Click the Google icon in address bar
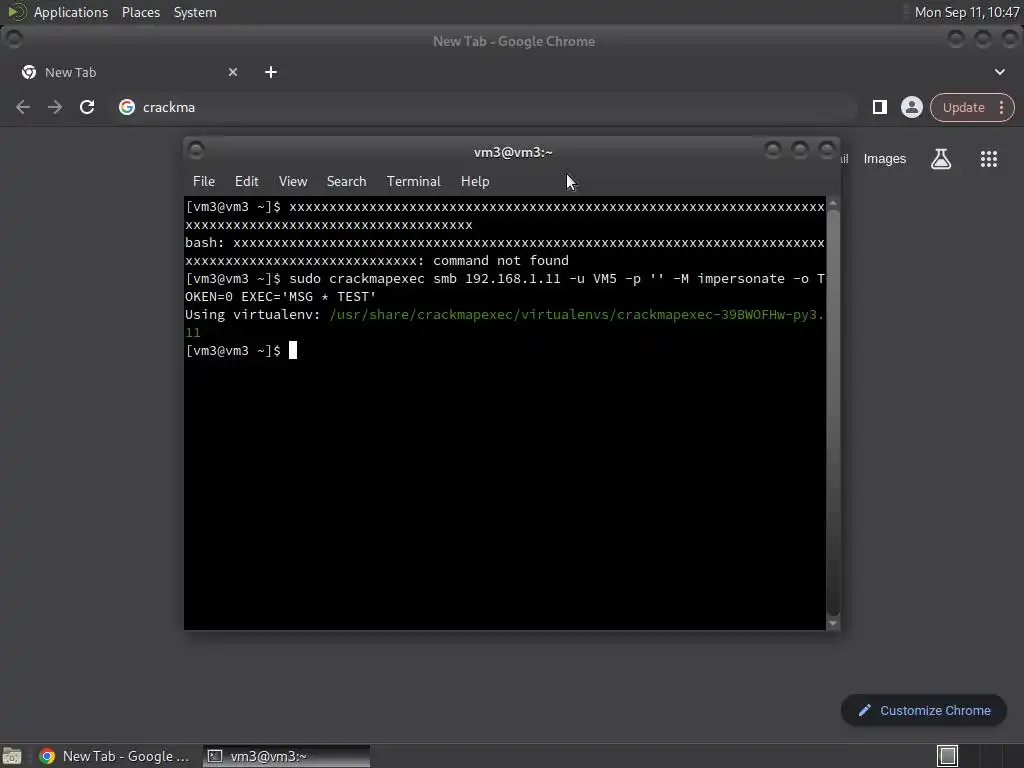Viewport: 1024px width, 768px height. click(127, 107)
